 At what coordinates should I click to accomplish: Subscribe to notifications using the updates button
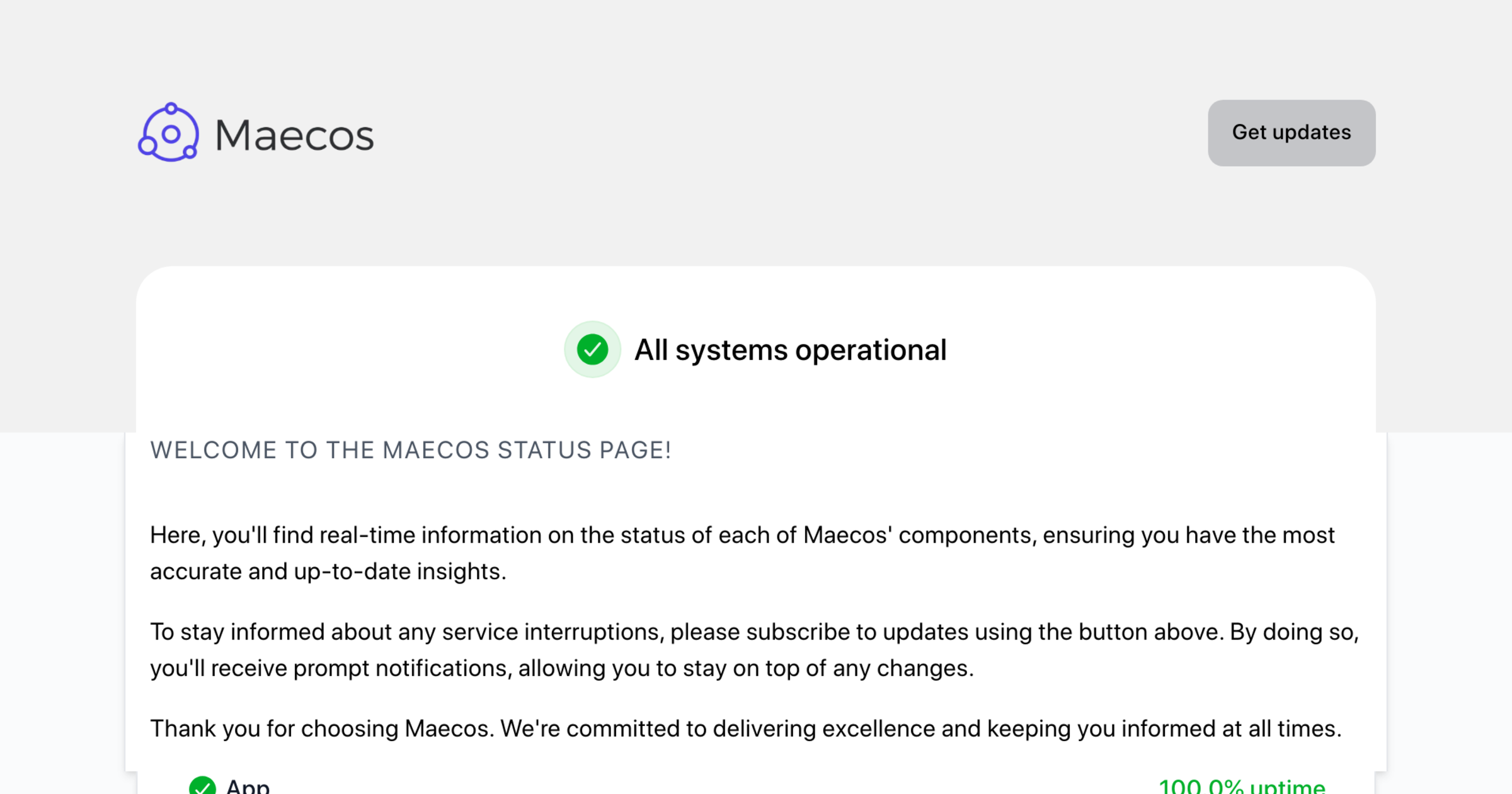coord(1291,132)
